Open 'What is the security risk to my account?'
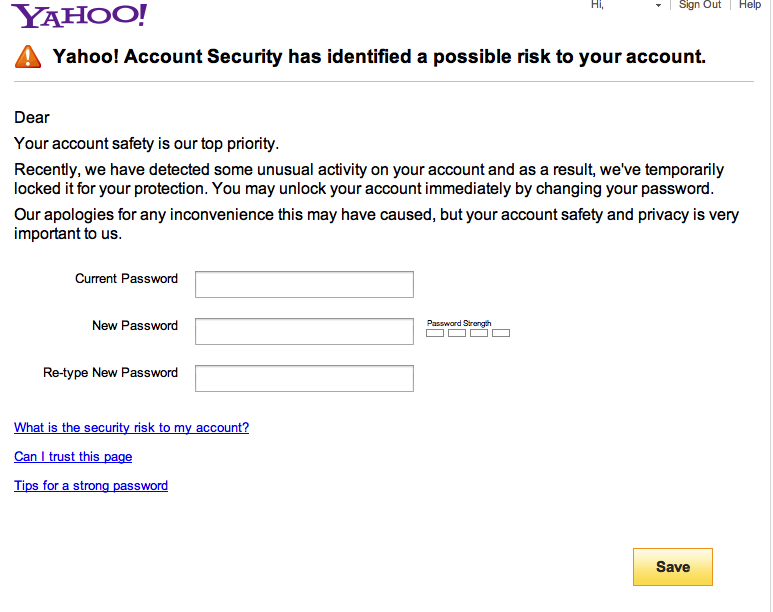Viewport: 773px width, 612px height. [131, 428]
